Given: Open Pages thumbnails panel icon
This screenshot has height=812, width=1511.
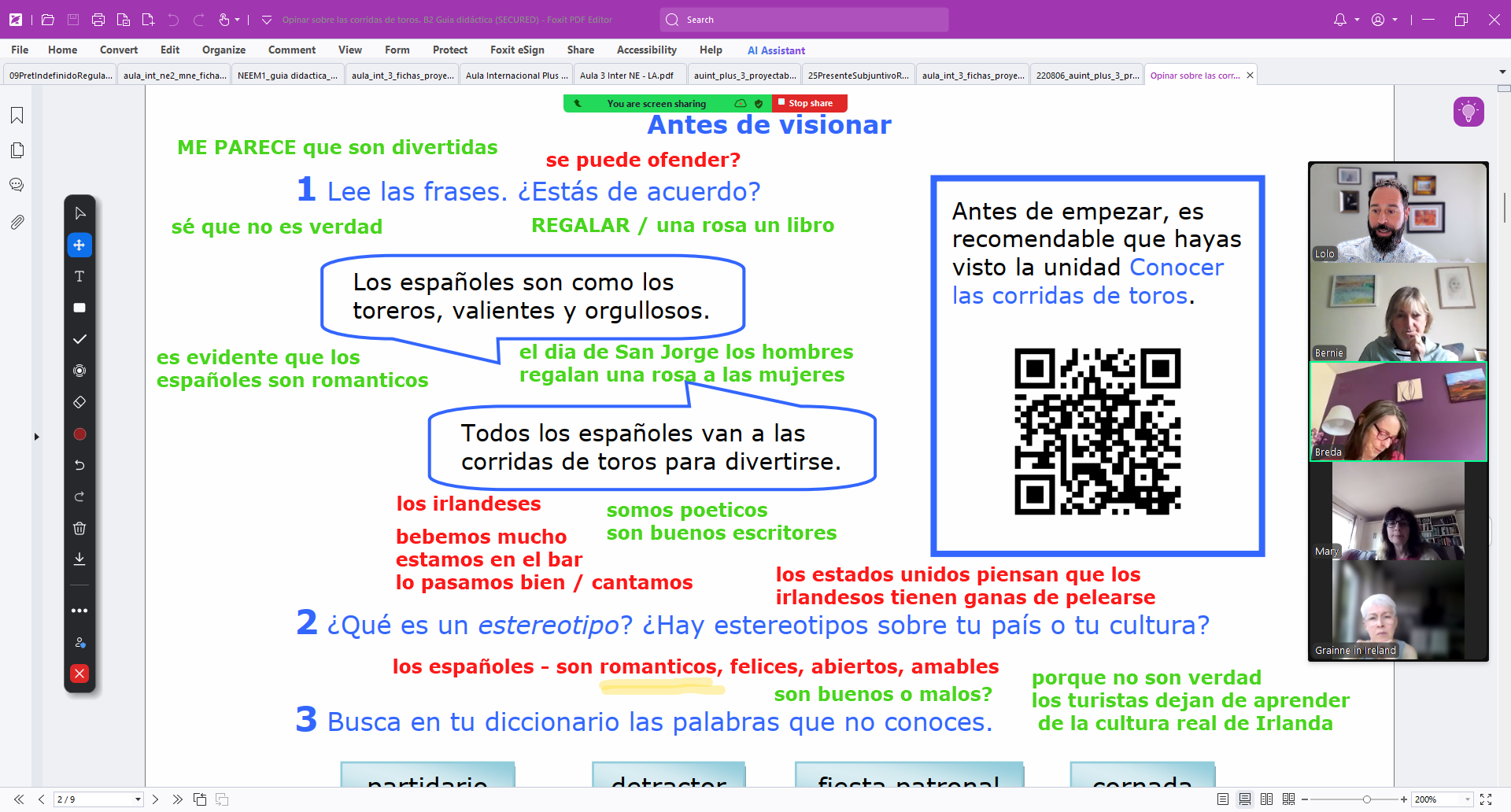Looking at the screenshot, I should [x=17, y=150].
